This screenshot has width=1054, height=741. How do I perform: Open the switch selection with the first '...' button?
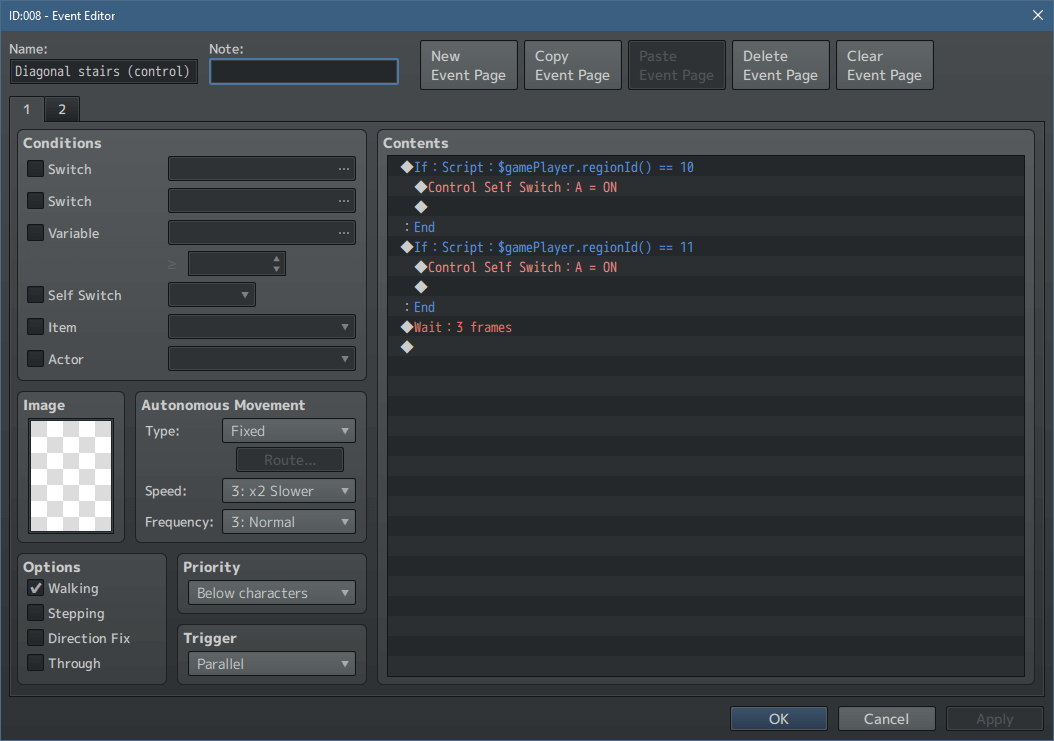(x=345, y=168)
